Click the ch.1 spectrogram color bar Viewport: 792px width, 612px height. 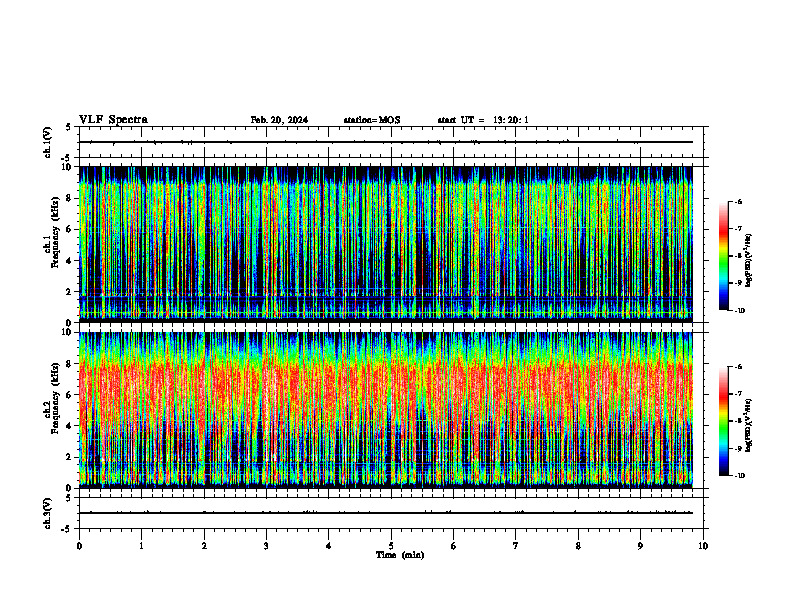[x=723, y=256]
